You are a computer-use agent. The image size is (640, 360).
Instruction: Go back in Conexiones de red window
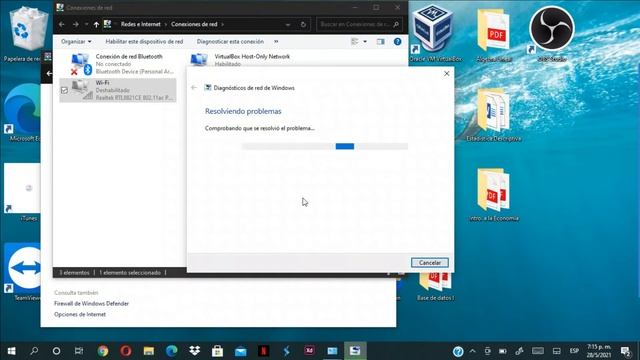62,24
